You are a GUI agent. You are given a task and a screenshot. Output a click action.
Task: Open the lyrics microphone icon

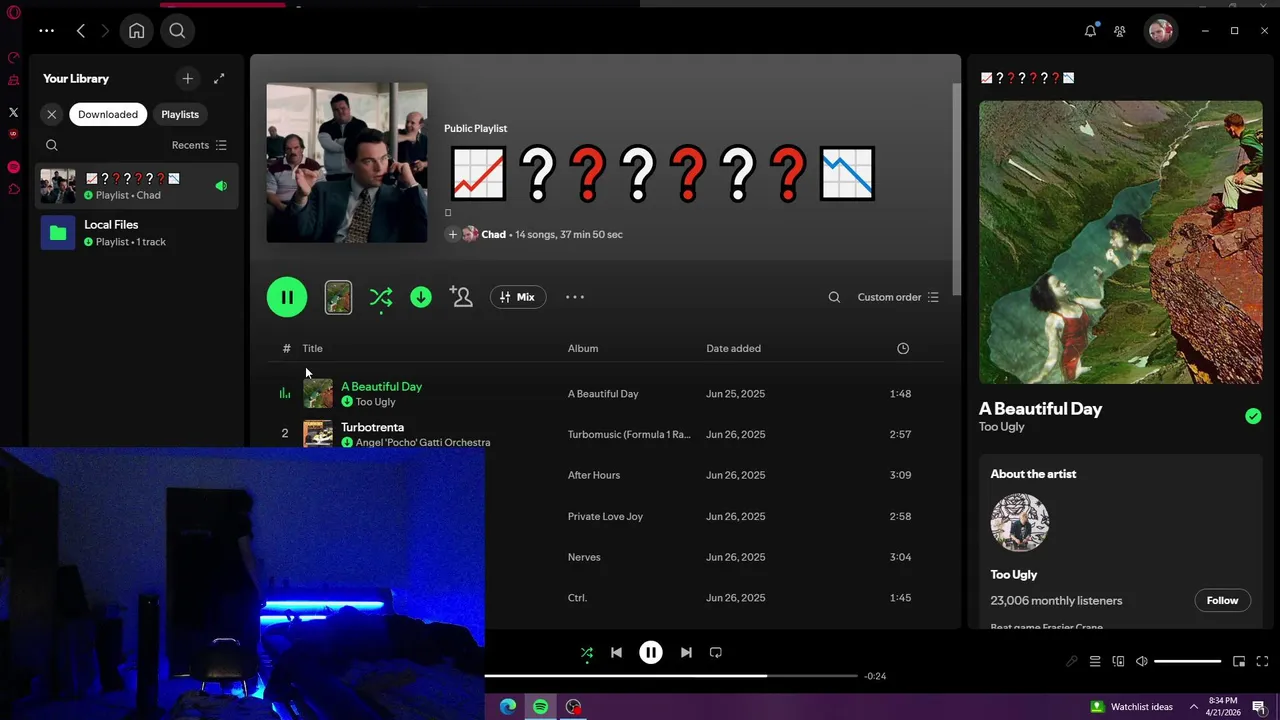[1071, 661]
